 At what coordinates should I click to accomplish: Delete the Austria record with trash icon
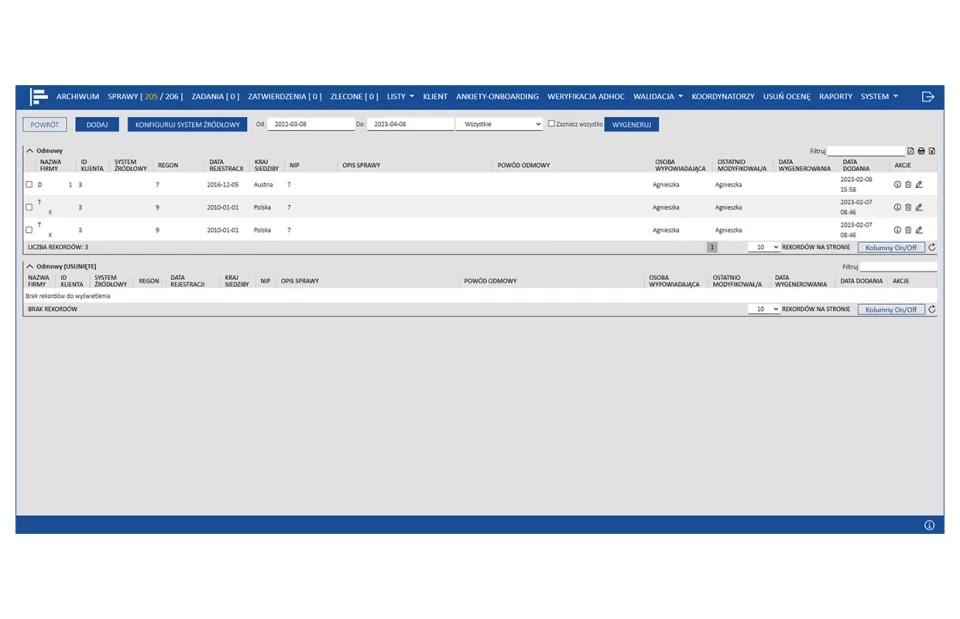(x=908, y=185)
